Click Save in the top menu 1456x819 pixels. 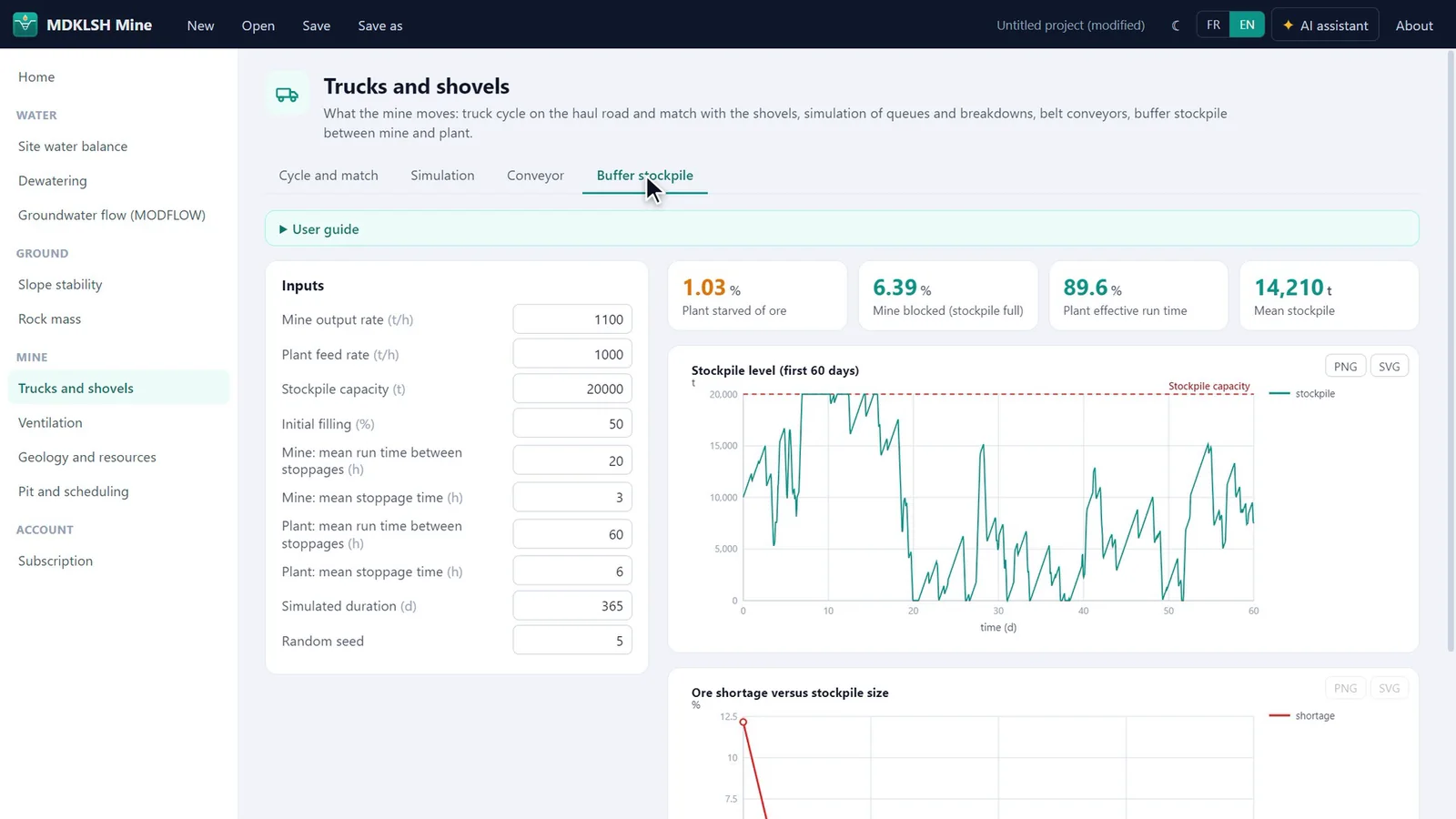point(317,25)
